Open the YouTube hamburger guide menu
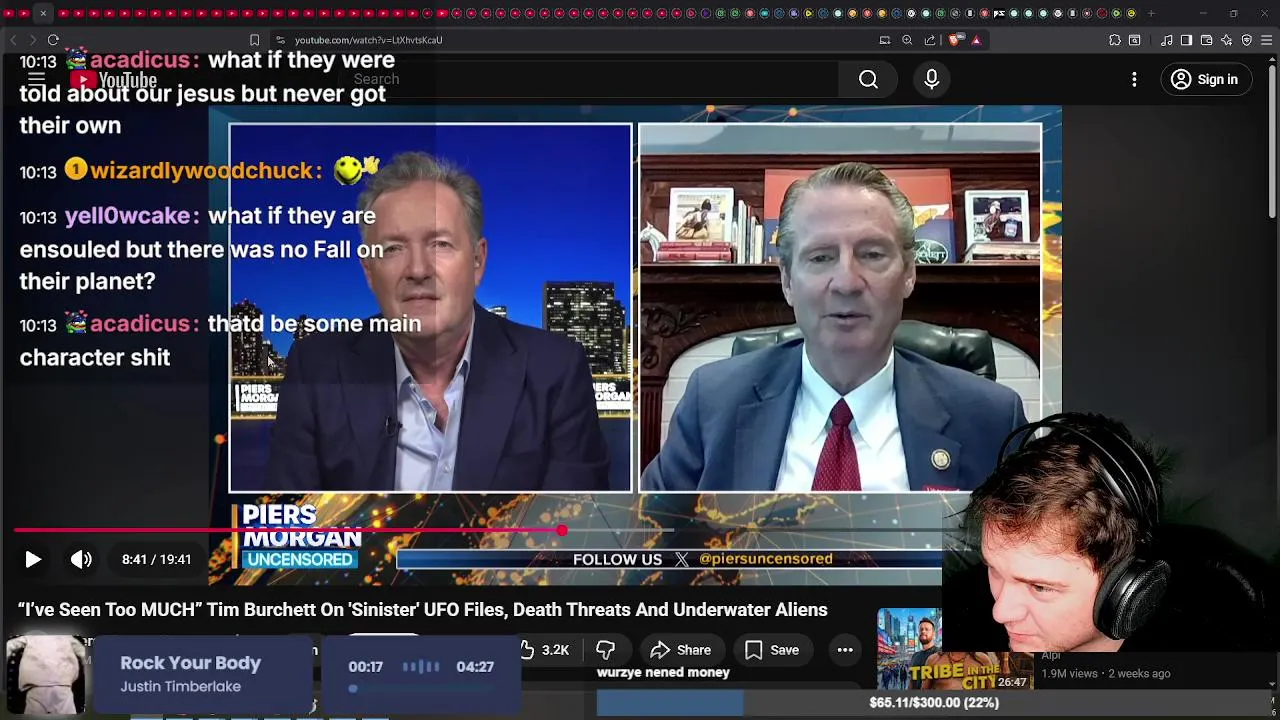This screenshot has height=720, width=1280. pos(36,79)
